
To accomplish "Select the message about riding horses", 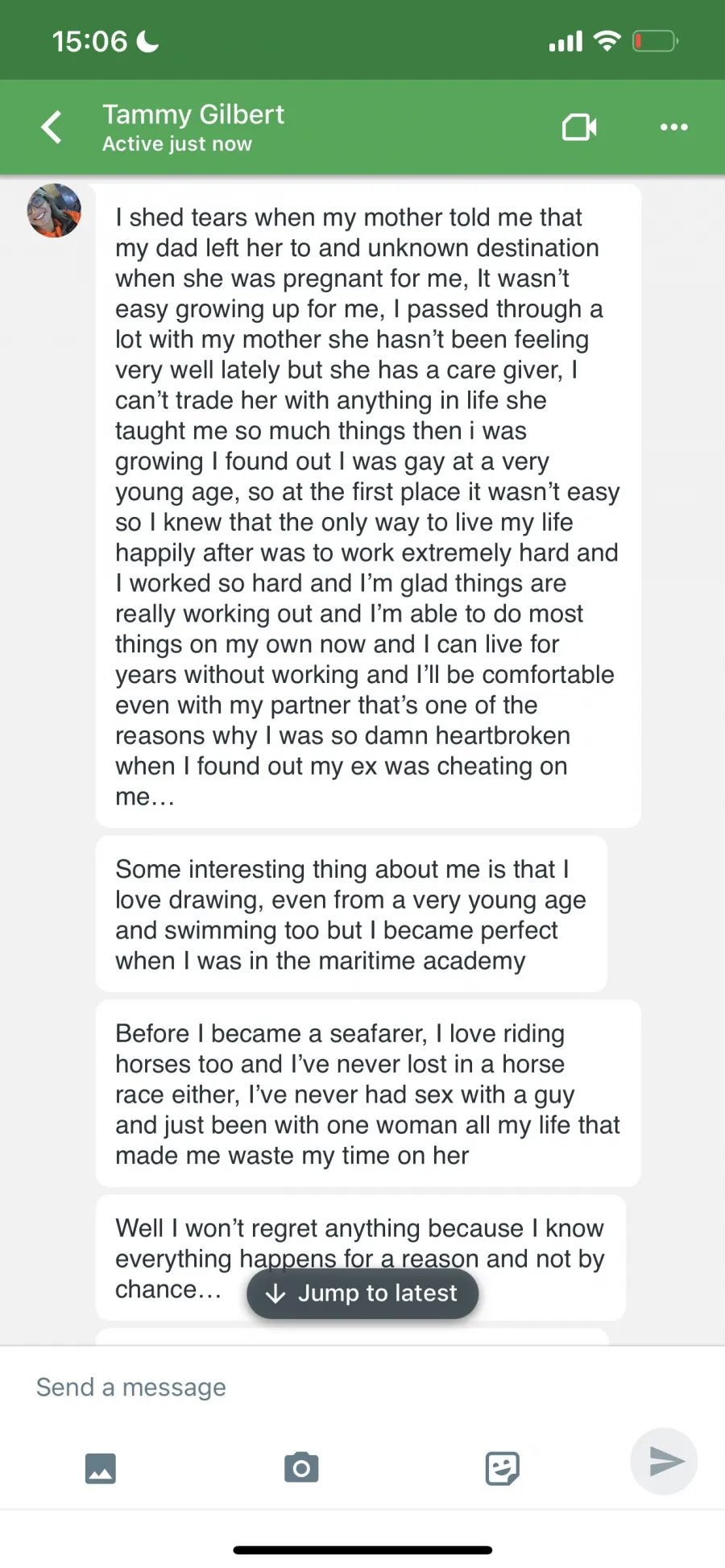I will [368, 1094].
